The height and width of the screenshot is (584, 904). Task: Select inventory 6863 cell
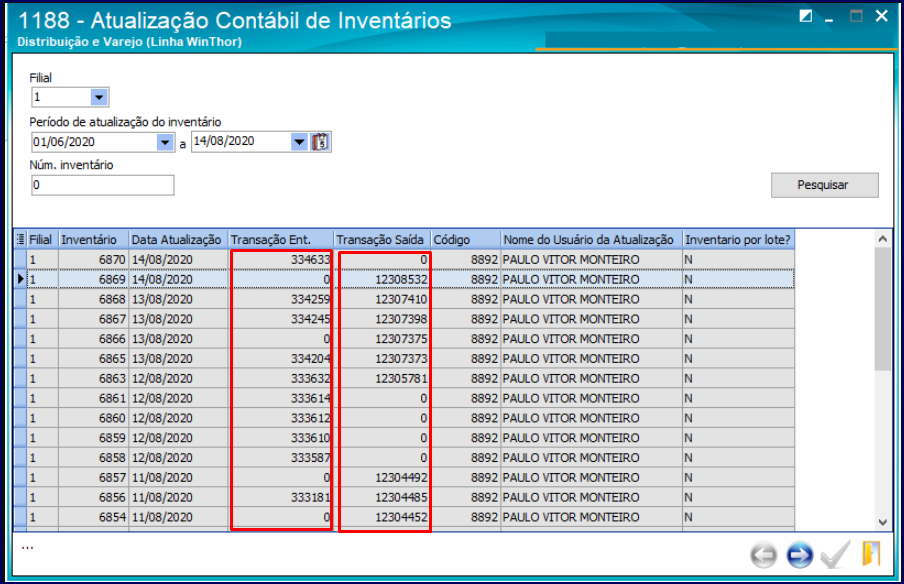click(93, 379)
